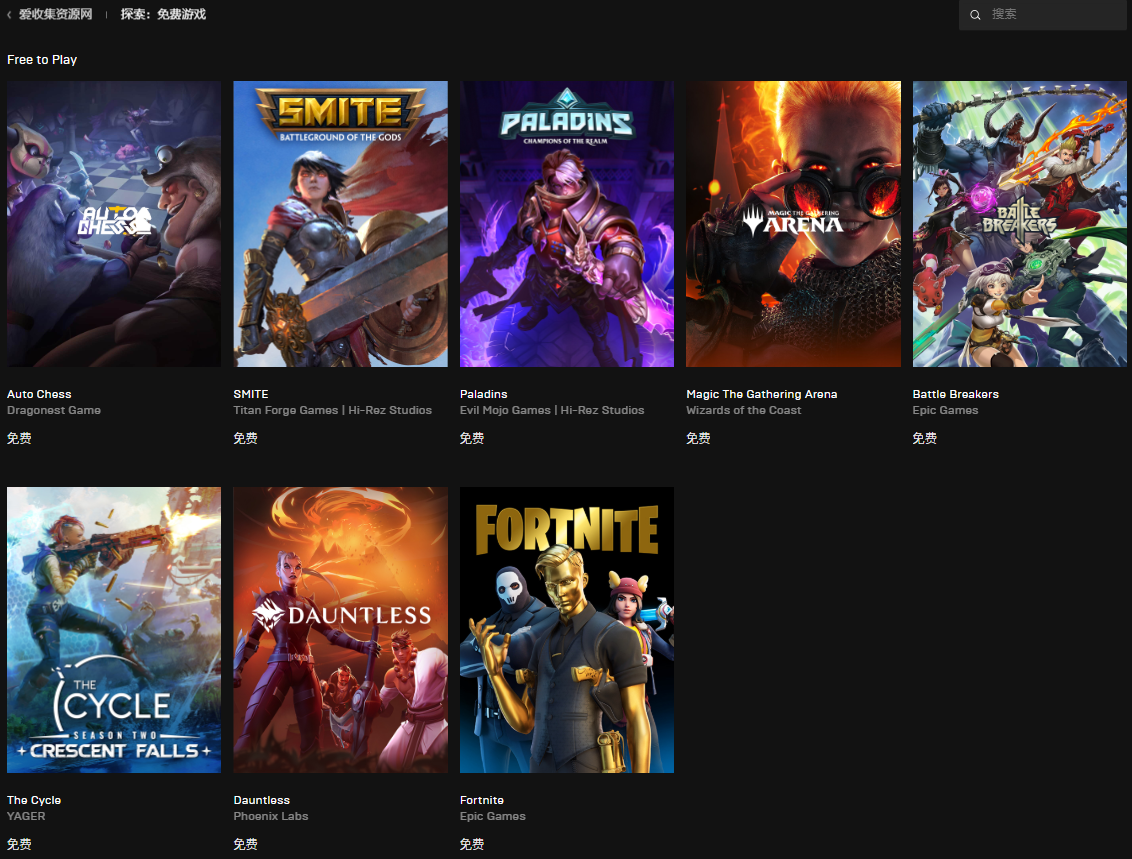Select the SMITE title text
1132x859 pixels.
tap(251, 394)
